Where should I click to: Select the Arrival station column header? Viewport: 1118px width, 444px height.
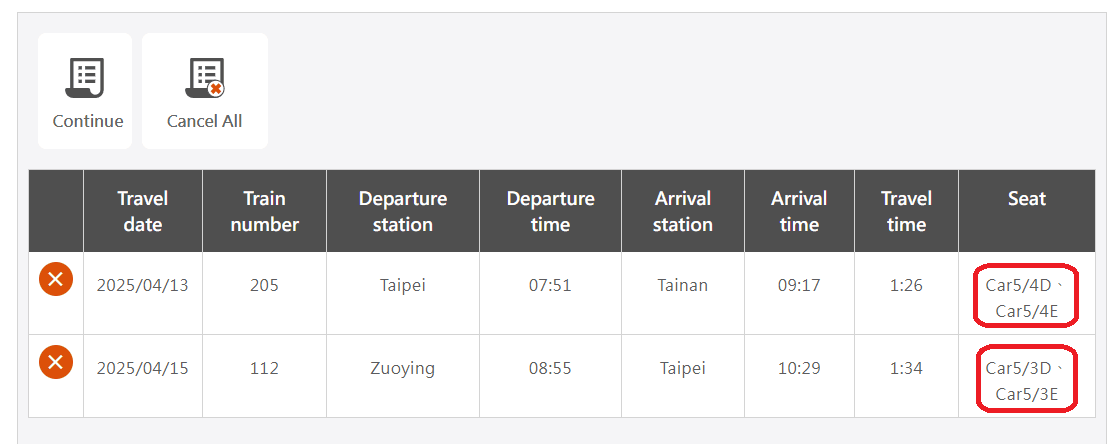[682, 211]
